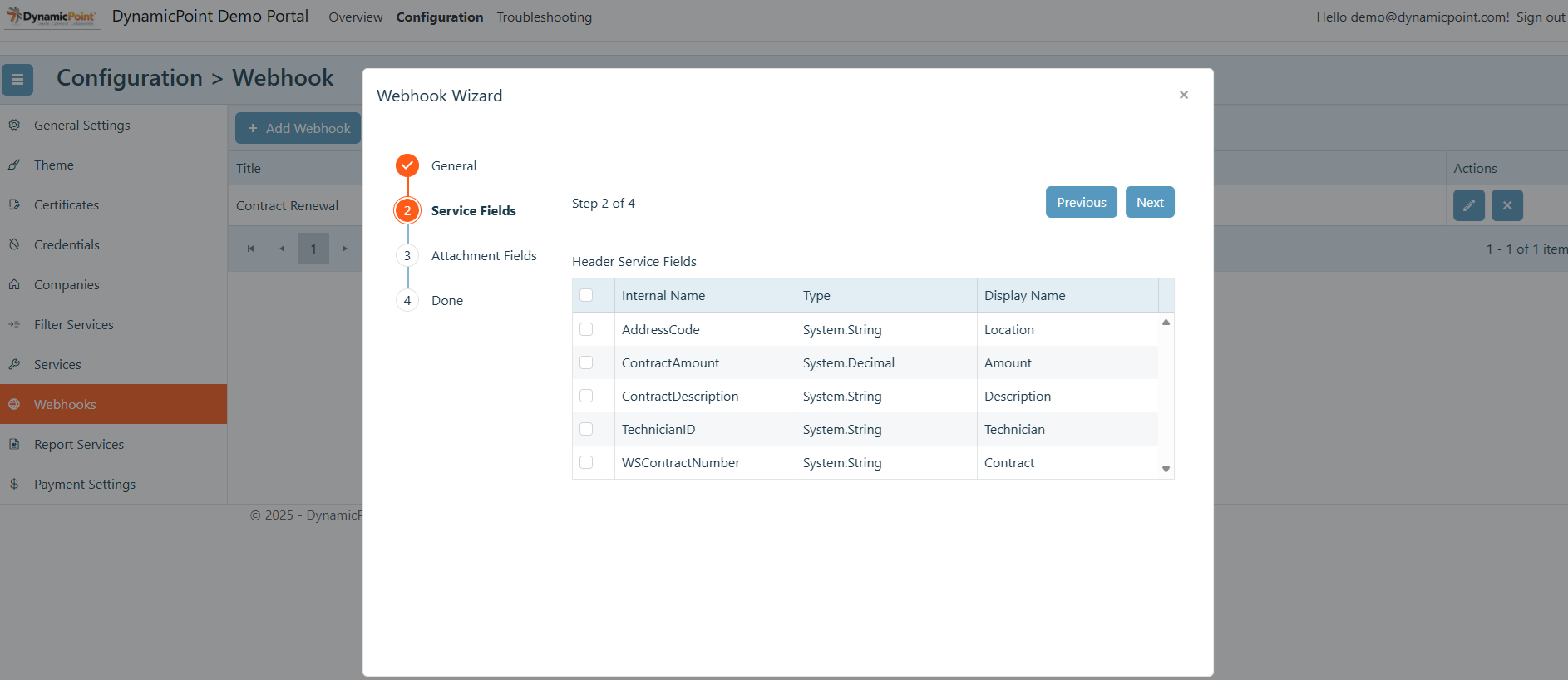Open DynamicPoint Demo Portal home link
Viewport: 1568px width, 680px height.
coord(210,16)
